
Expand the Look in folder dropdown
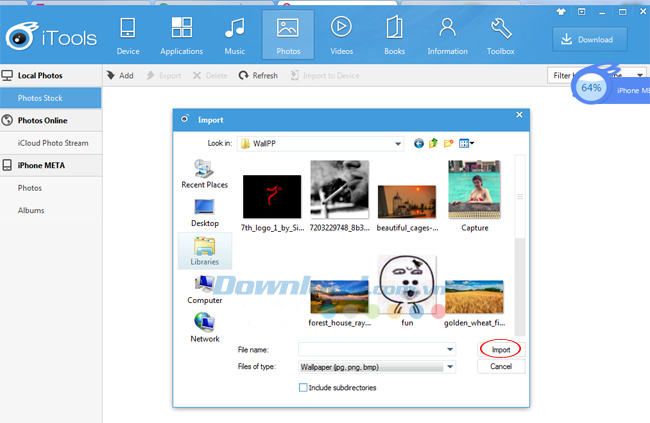coord(397,143)
